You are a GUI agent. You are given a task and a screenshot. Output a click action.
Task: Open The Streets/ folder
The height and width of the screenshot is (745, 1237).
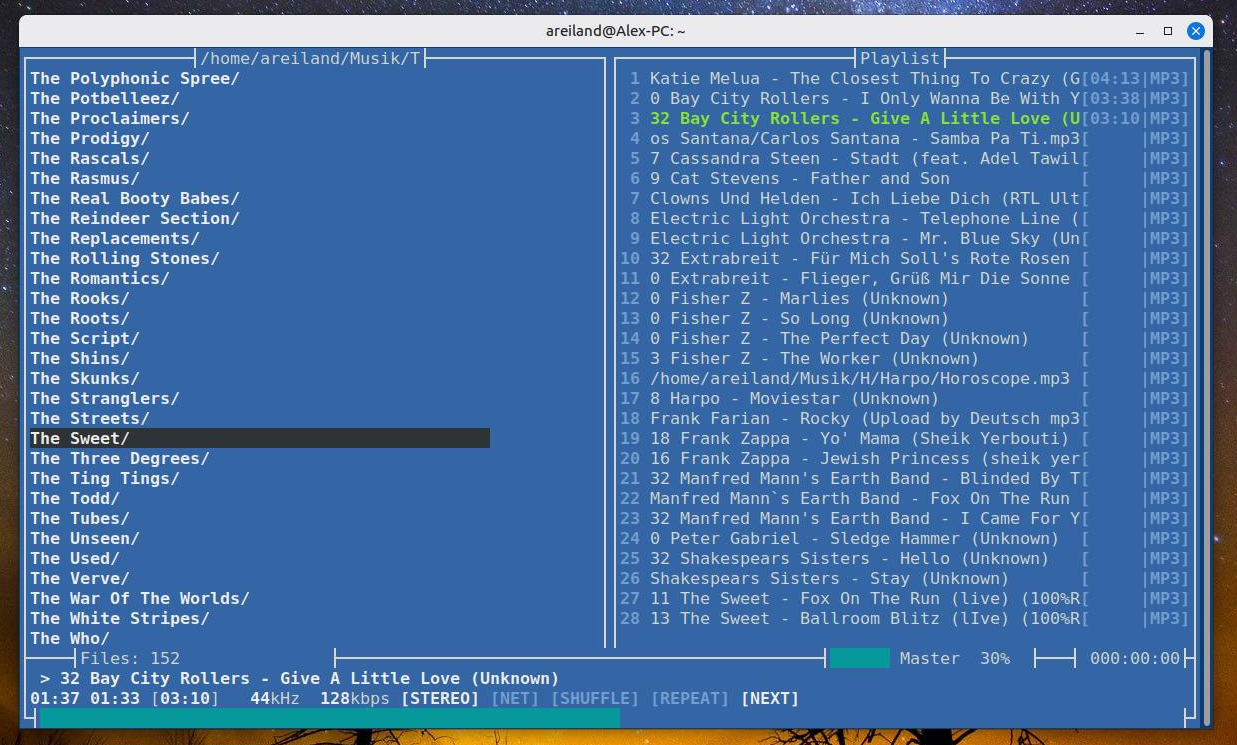tap(90, 418)
